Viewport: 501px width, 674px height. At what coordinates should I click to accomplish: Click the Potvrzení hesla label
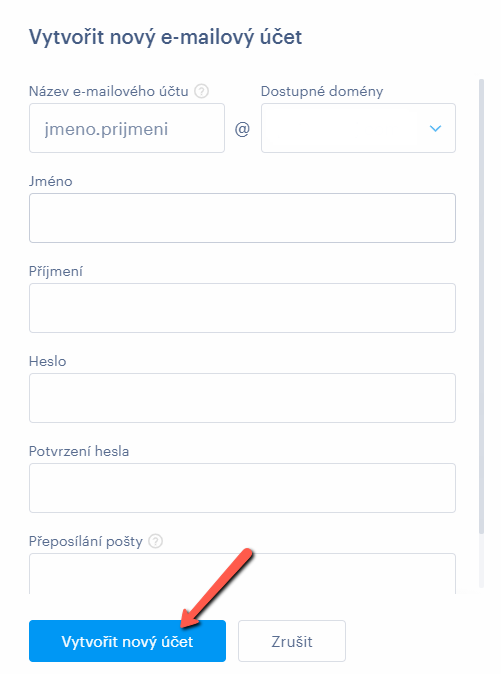click(79, 451)
